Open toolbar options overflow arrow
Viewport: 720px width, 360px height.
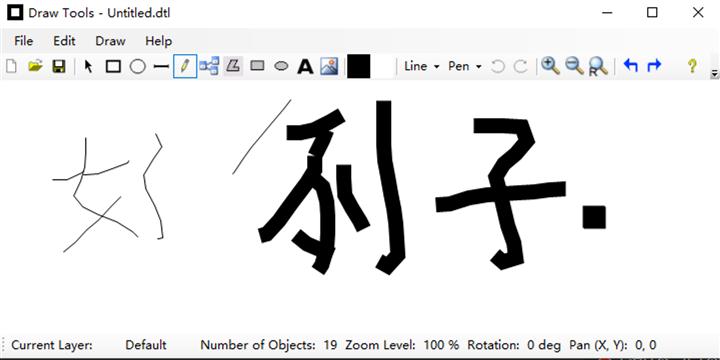tap(714, 73)
